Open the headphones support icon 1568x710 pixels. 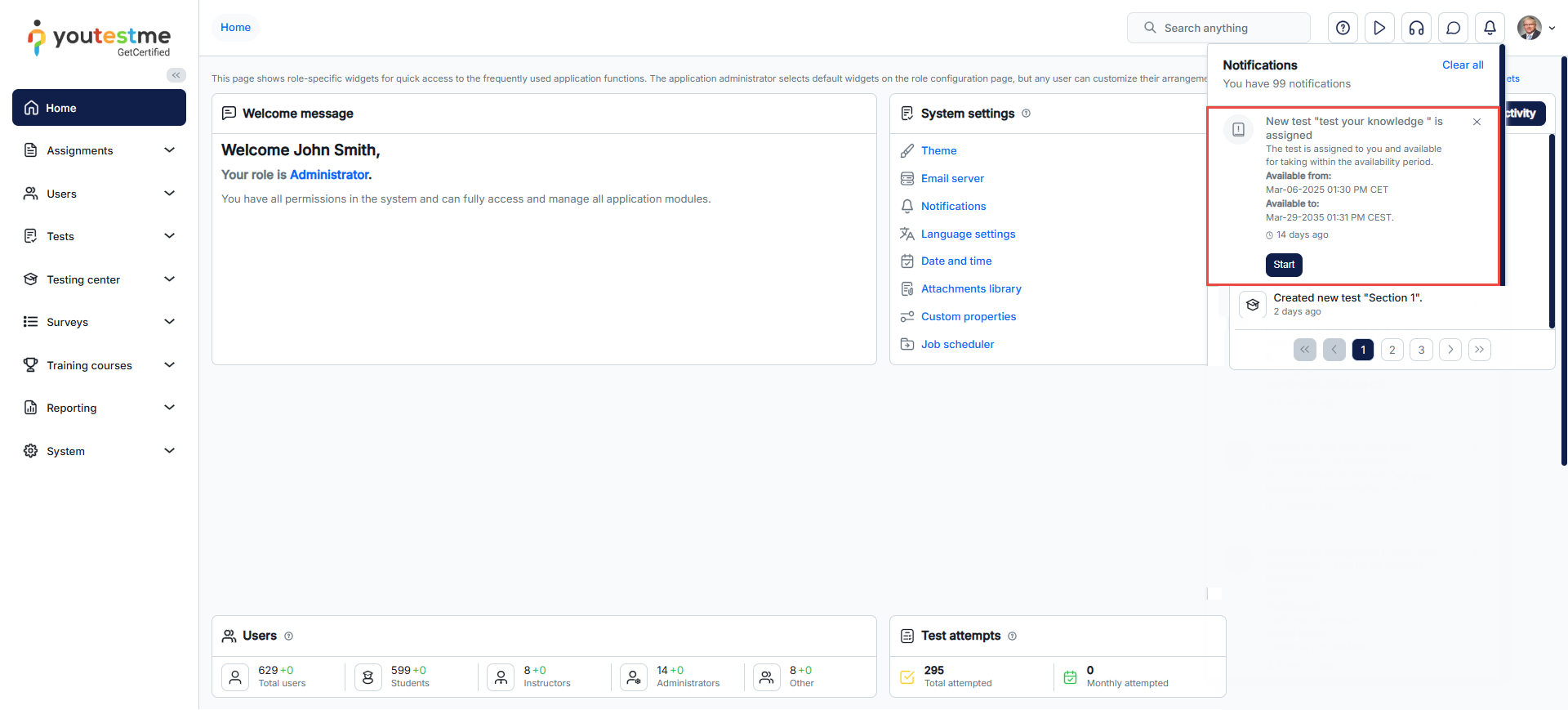tap(1416, 28)
